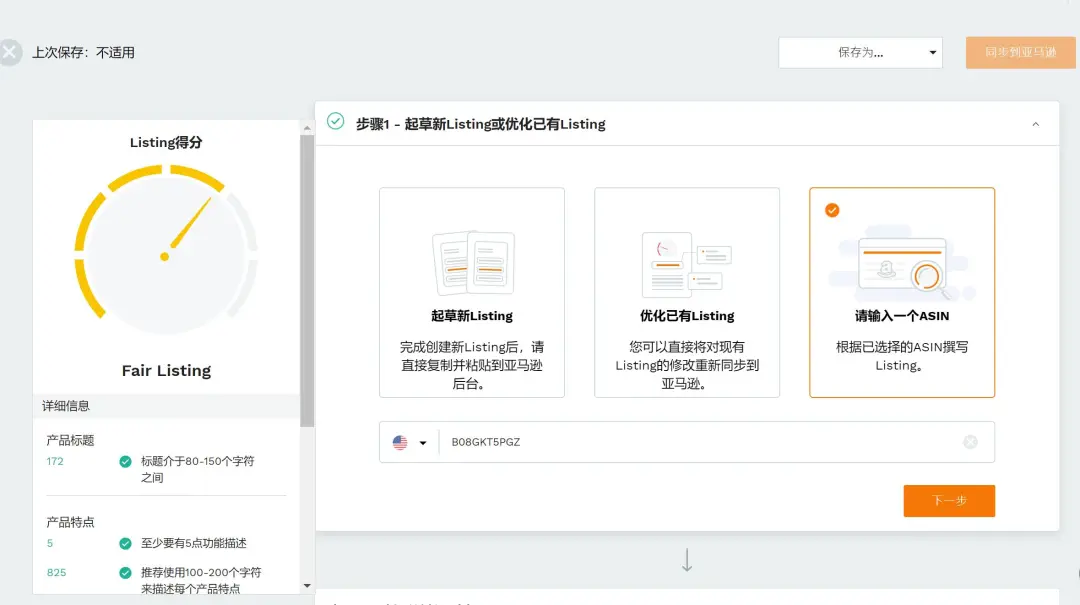
Task: Clear the ASIN field using the X icon
Action: (x=968, y=441)
